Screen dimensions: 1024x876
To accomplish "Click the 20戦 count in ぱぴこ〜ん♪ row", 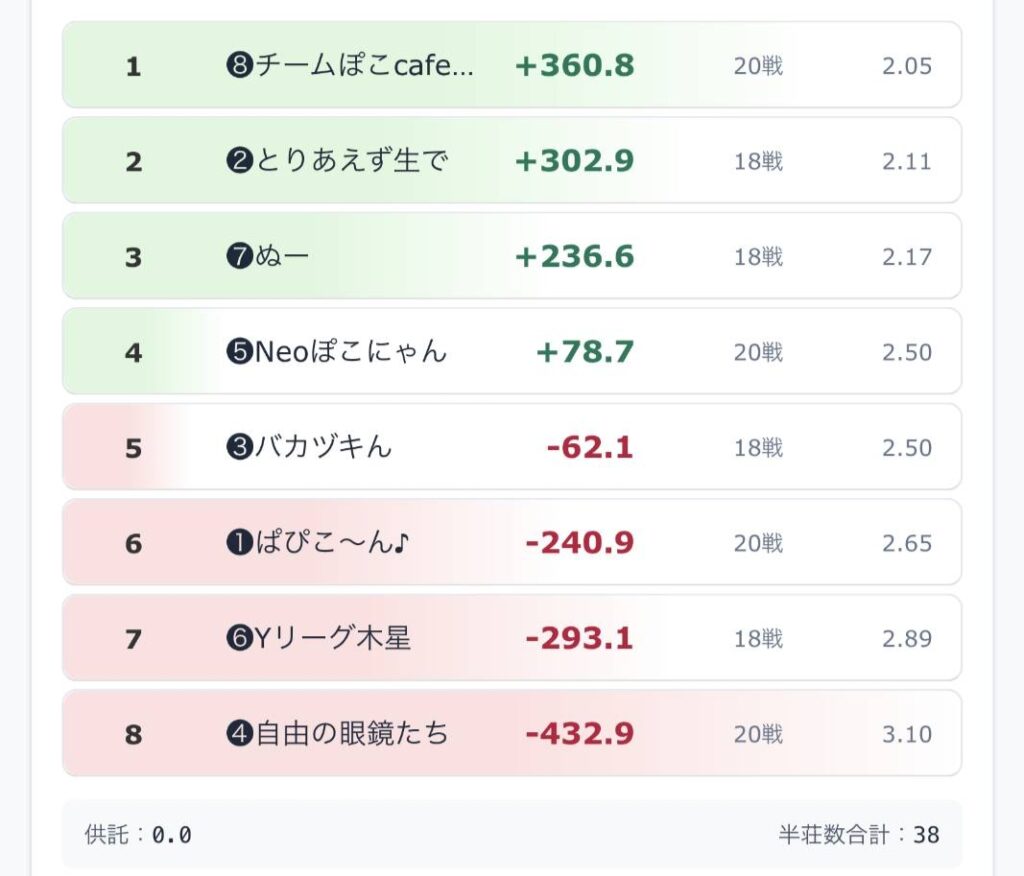I will (758, 543).
